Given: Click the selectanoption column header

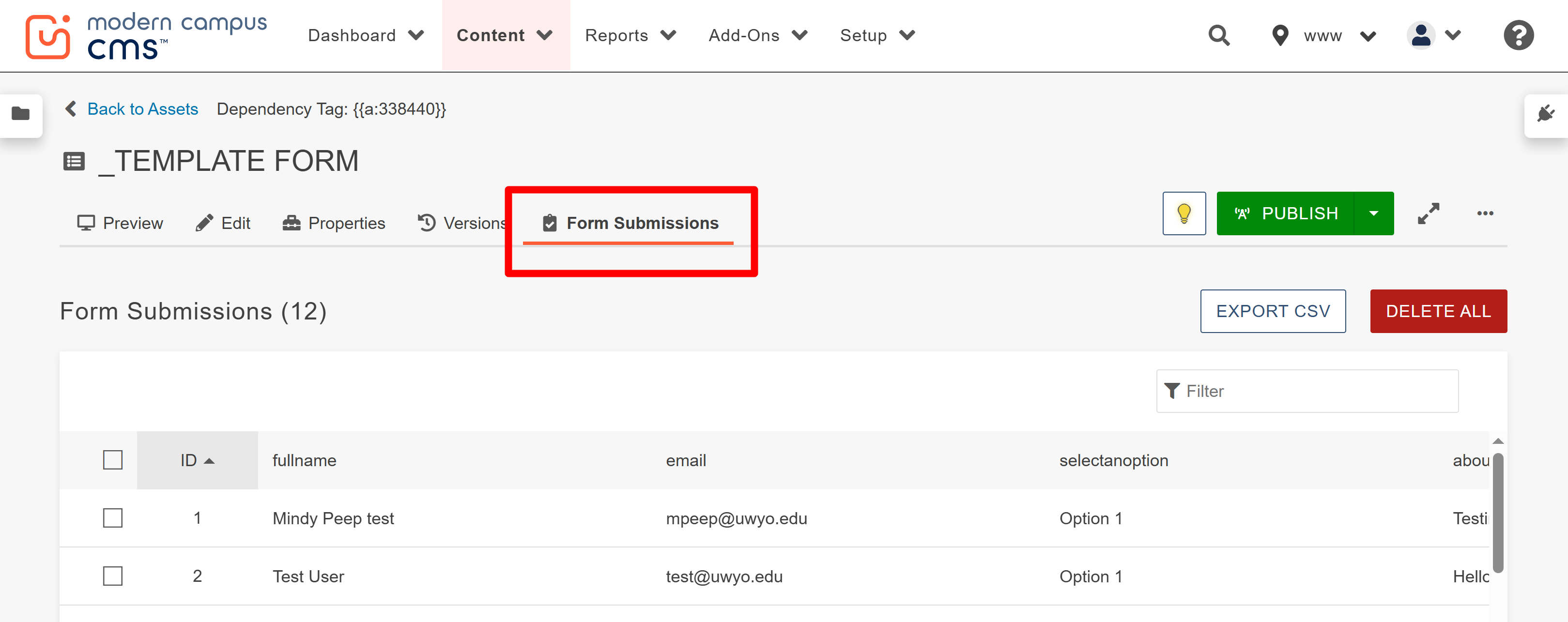Looking at the screenshot, I should click(x=1114, y=460).
